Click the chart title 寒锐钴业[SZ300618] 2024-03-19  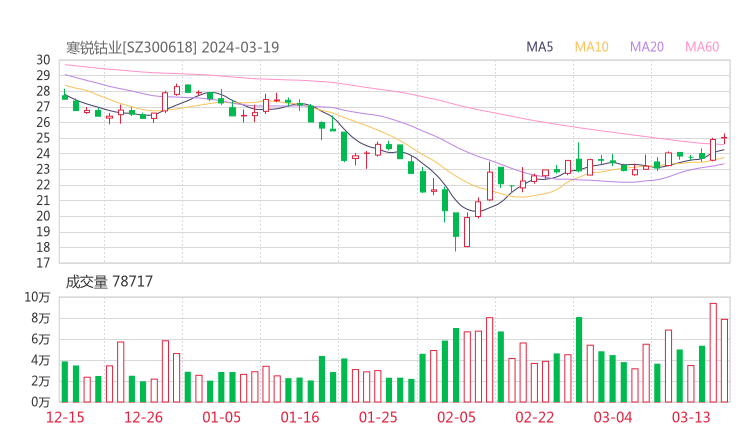[172, 47]
